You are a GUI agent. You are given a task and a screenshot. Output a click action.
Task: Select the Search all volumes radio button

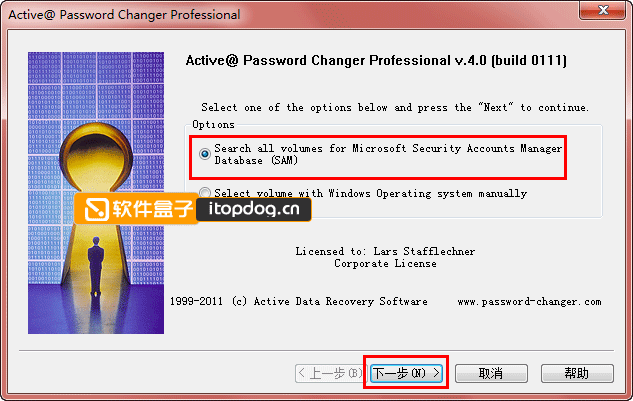tap(205, 154)
